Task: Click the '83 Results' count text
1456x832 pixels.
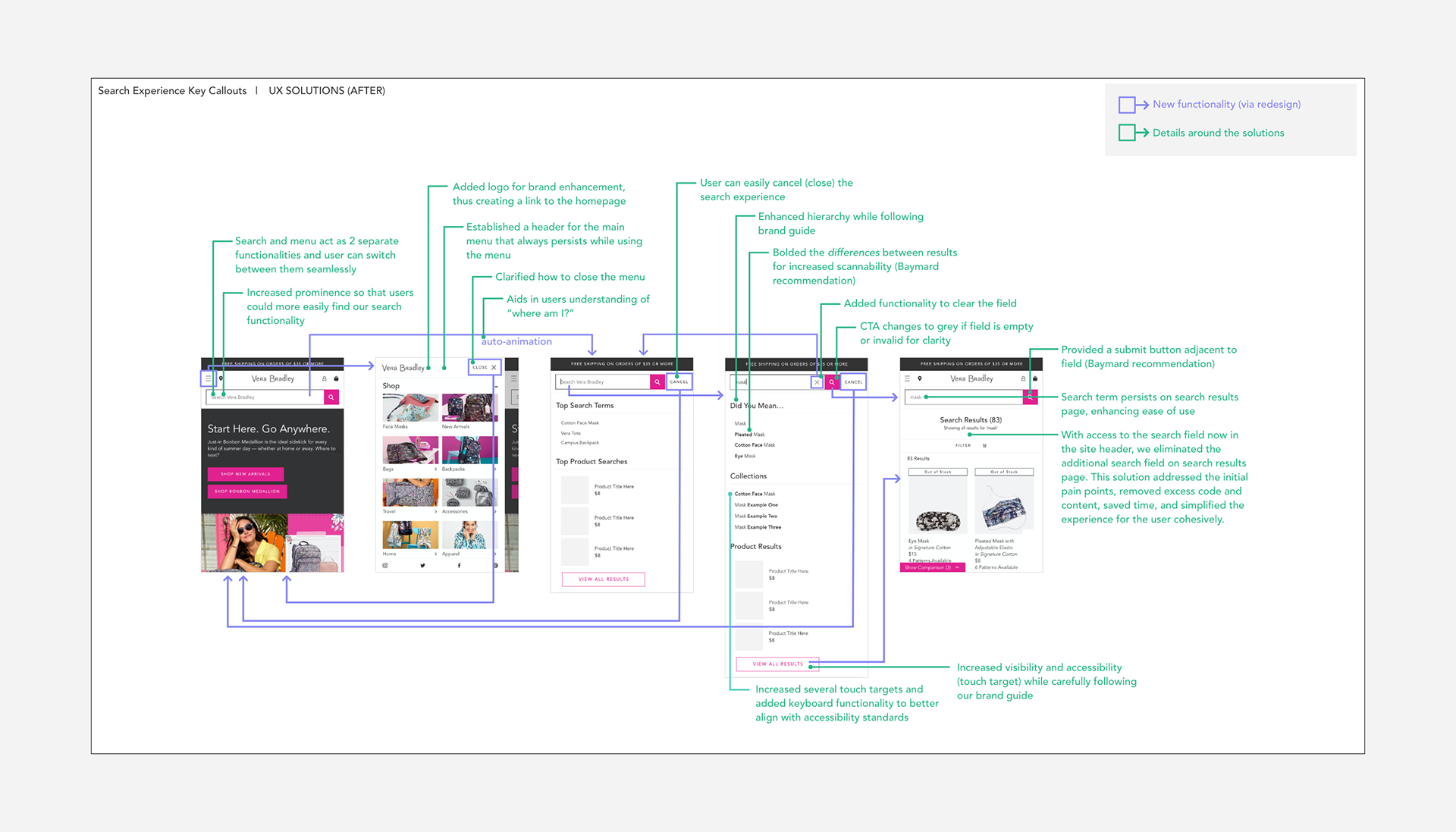Action: 918,459
